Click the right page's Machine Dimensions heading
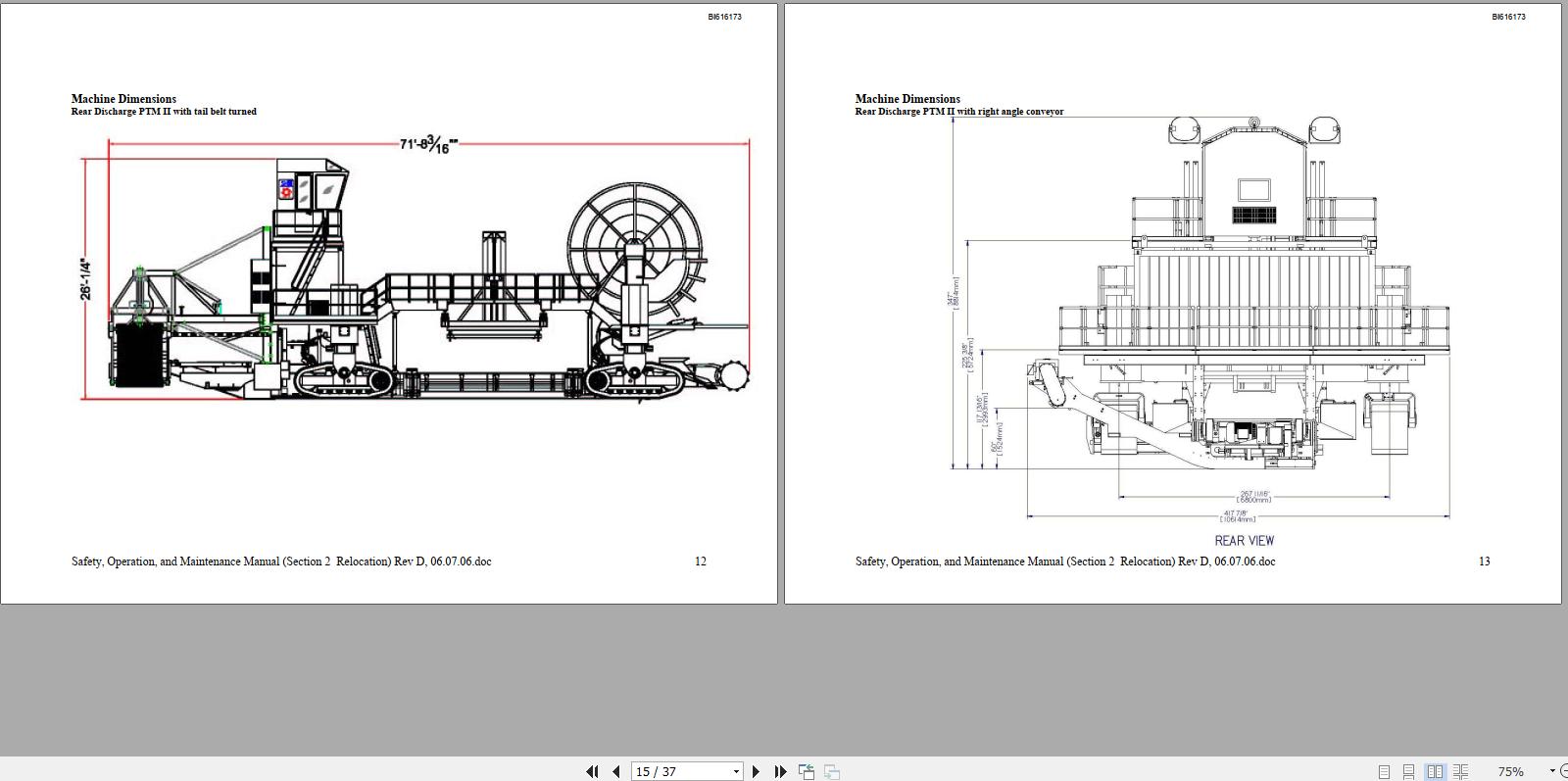The image size is (1568, 781). pyautogui.click(x=907, y=99)
